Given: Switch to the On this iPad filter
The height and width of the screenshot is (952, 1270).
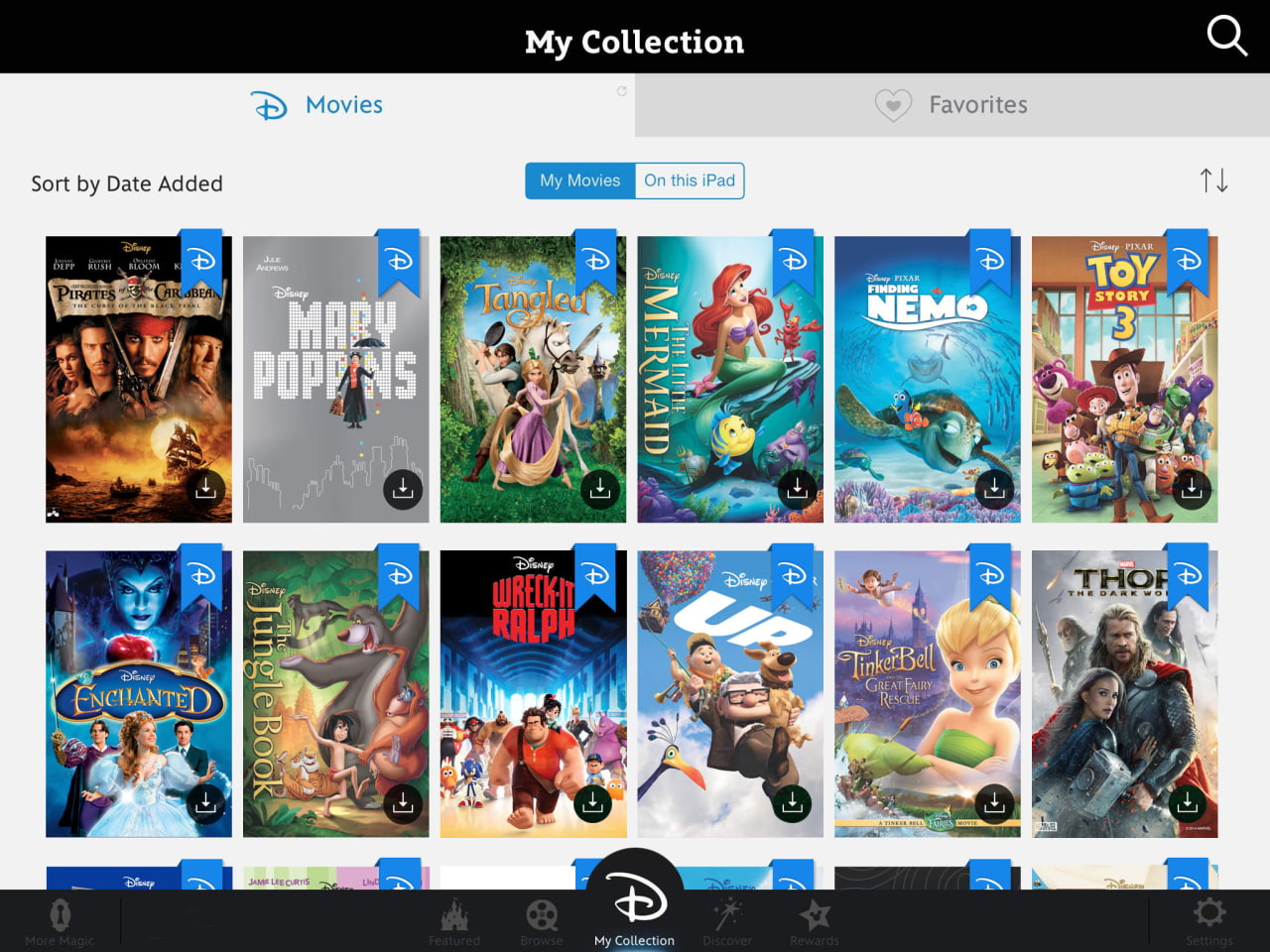Looking at the screenshot, I should [x=690, y=180].
